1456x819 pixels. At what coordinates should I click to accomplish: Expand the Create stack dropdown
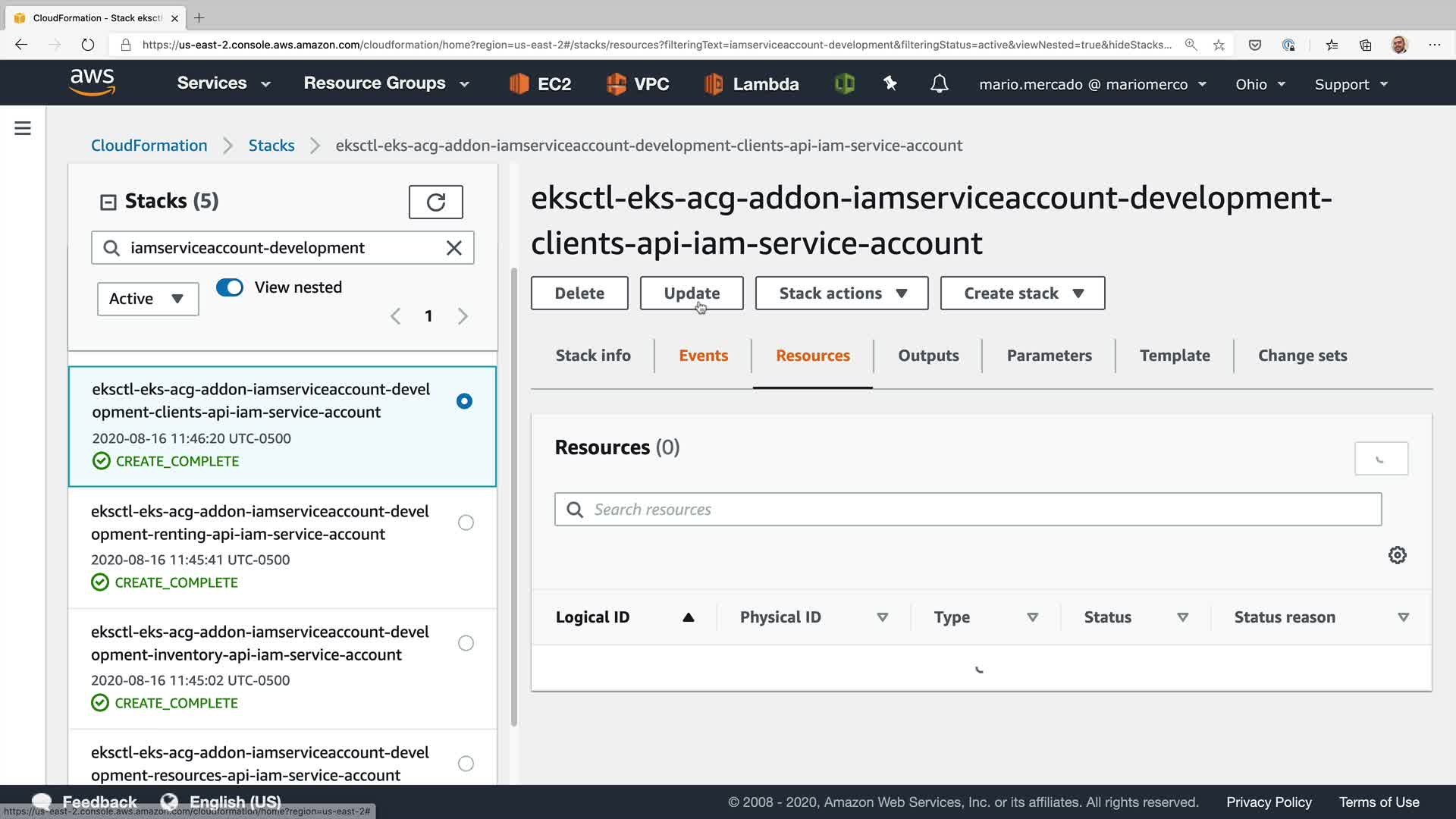[1022, 293]
